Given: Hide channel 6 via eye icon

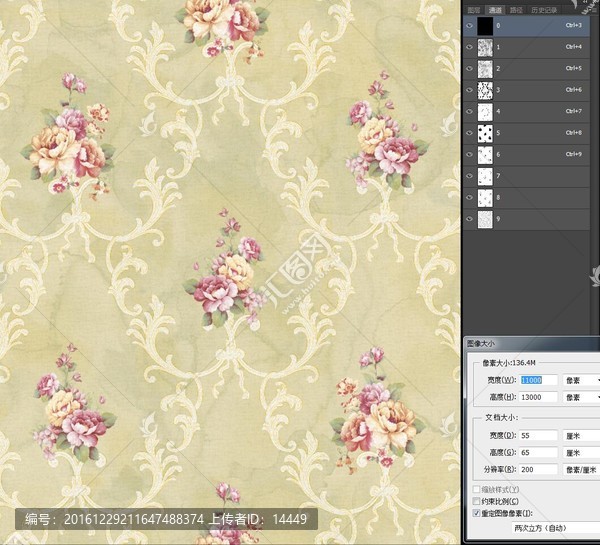Looking at the screenshot, I should (x=470, y=154).
